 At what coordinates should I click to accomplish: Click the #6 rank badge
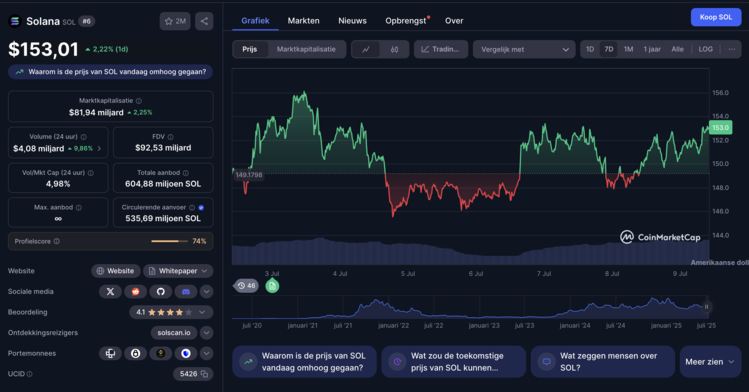pos(86,21)
